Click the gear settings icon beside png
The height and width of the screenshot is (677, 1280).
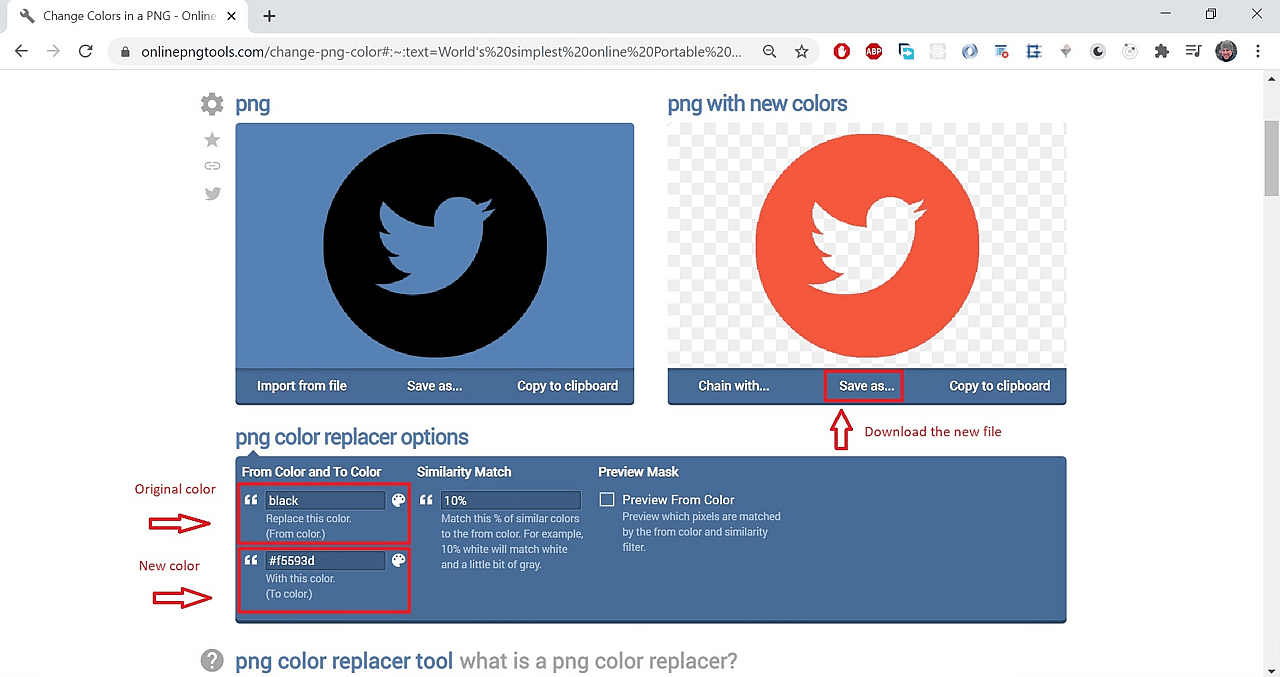click(x=212, y=104)
